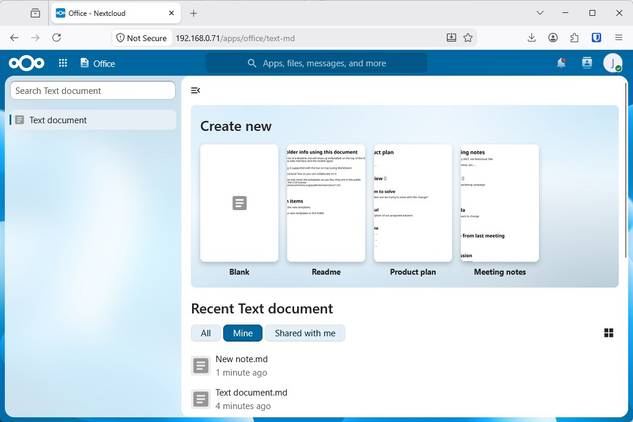
Task: Collapse the navigation sidebar toggle icon
Action: 195,90
